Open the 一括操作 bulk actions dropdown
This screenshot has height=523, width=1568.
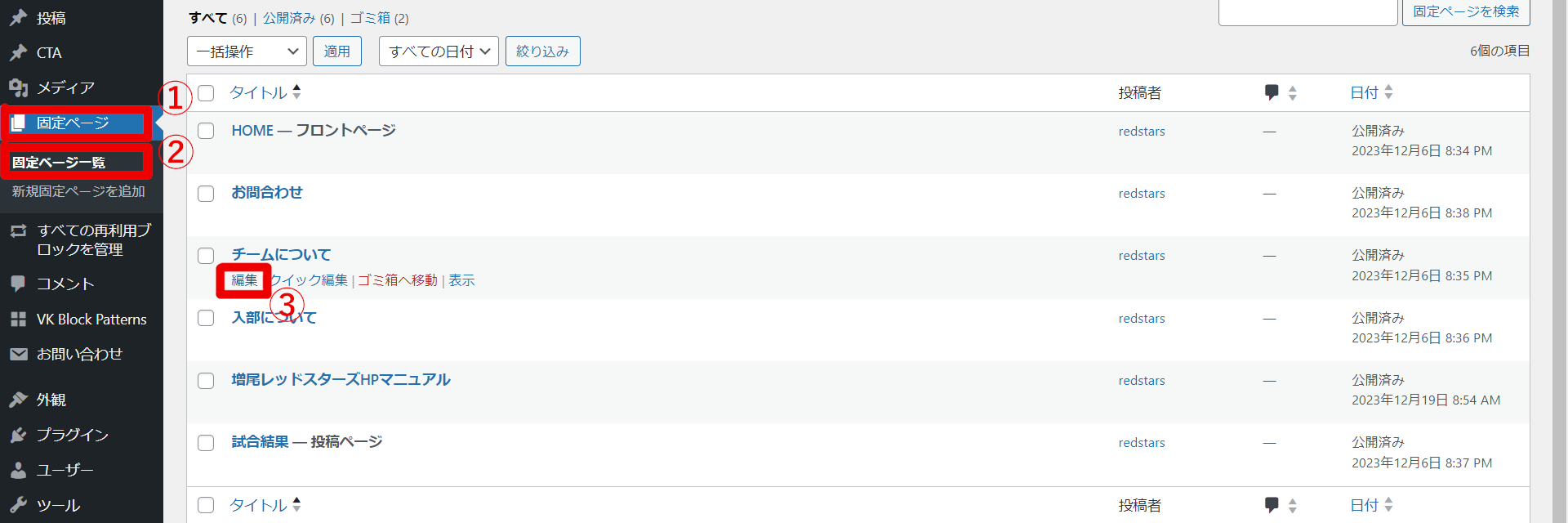coord(247,51)
